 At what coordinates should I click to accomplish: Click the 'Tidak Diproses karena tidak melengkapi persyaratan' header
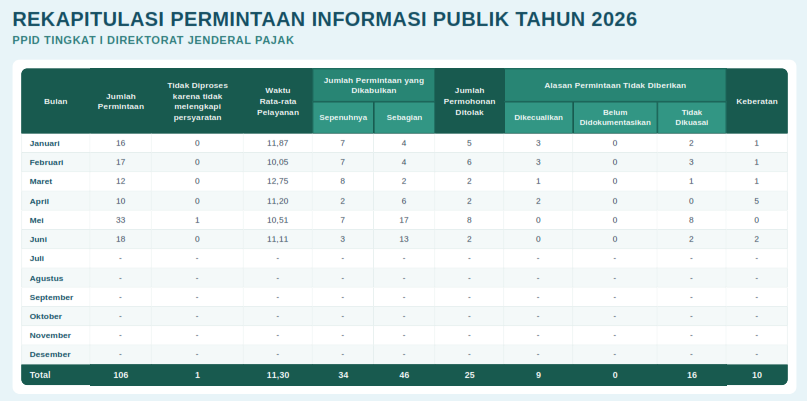click(x=198, y=101)
